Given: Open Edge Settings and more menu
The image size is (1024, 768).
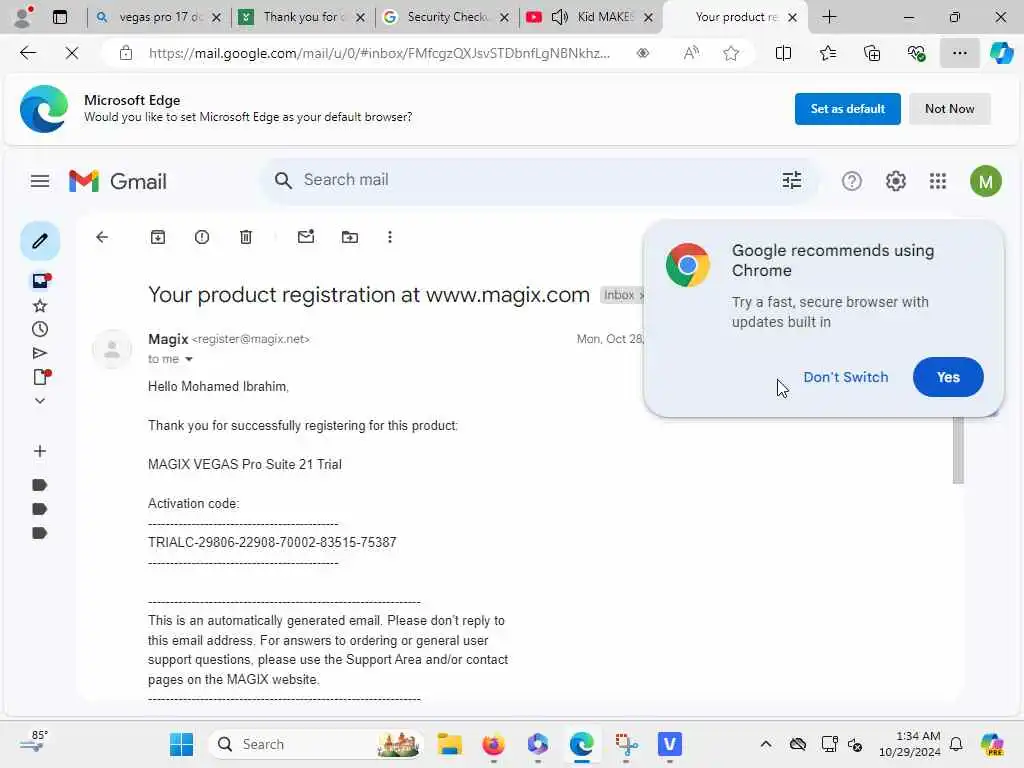Looking at the screenshot, I should coord(959,53).
